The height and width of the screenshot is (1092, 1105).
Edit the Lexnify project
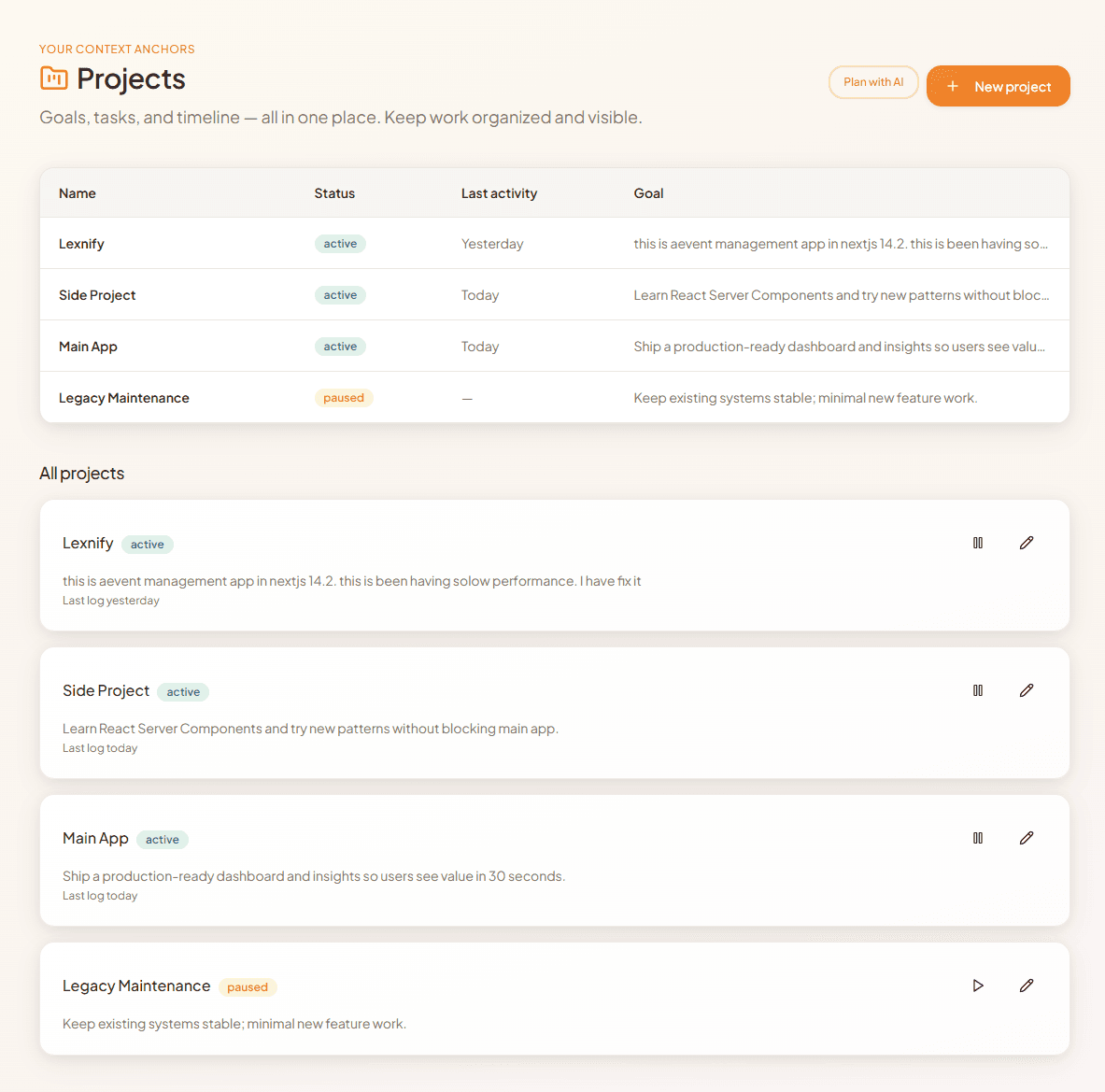pyautogui.click(x=1027, y=542)
